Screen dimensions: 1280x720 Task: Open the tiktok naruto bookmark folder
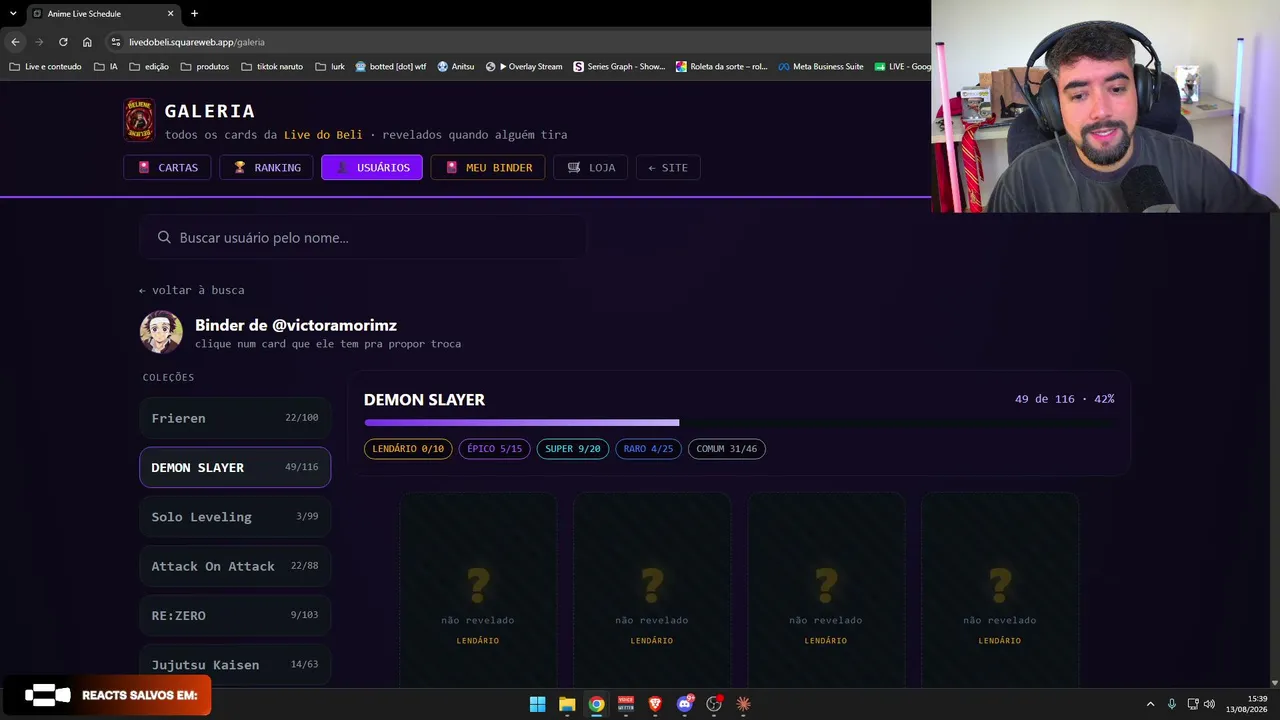[271, 67]
